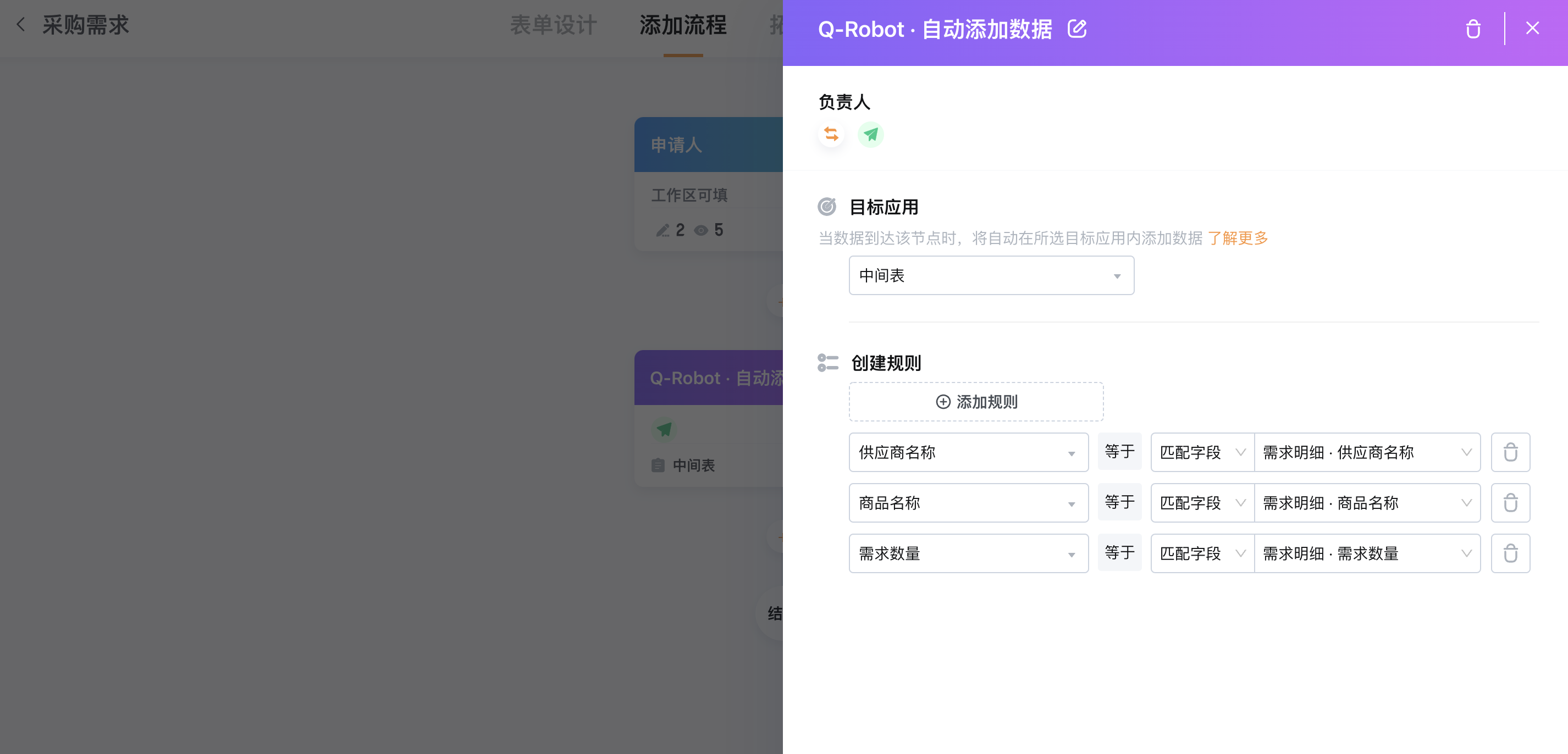Switch to the 表单设计 tab
1568x754 pixels.
(x=553, y=25)
